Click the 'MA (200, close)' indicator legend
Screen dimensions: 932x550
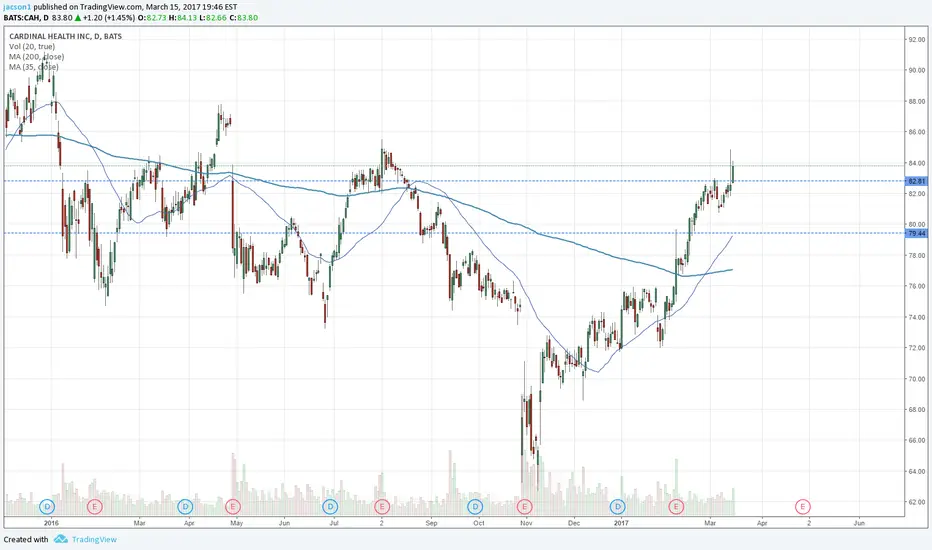37,56
